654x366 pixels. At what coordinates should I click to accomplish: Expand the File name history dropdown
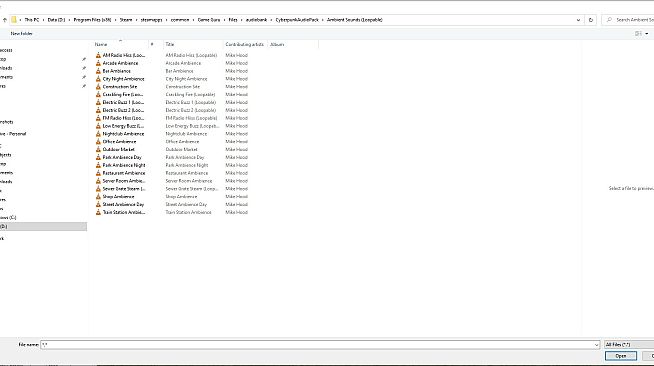596,345
